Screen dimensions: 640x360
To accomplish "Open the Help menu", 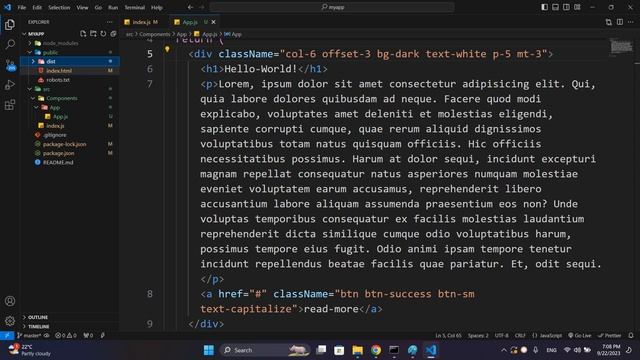I will 157,7.
